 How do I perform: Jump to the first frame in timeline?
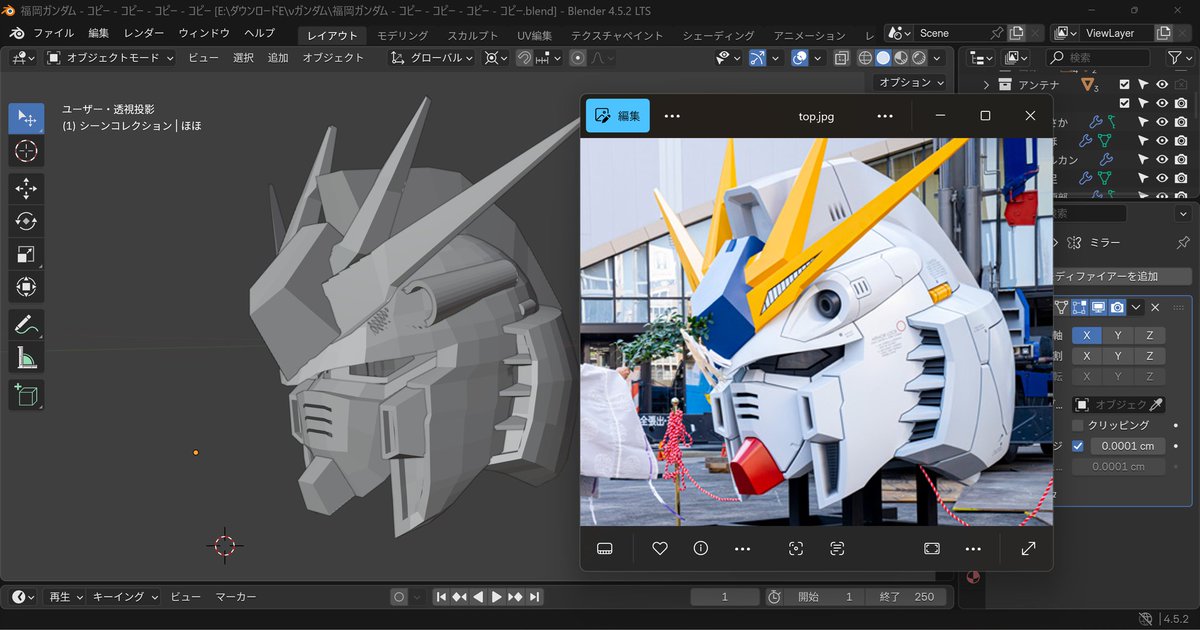[x=441, y=597]
